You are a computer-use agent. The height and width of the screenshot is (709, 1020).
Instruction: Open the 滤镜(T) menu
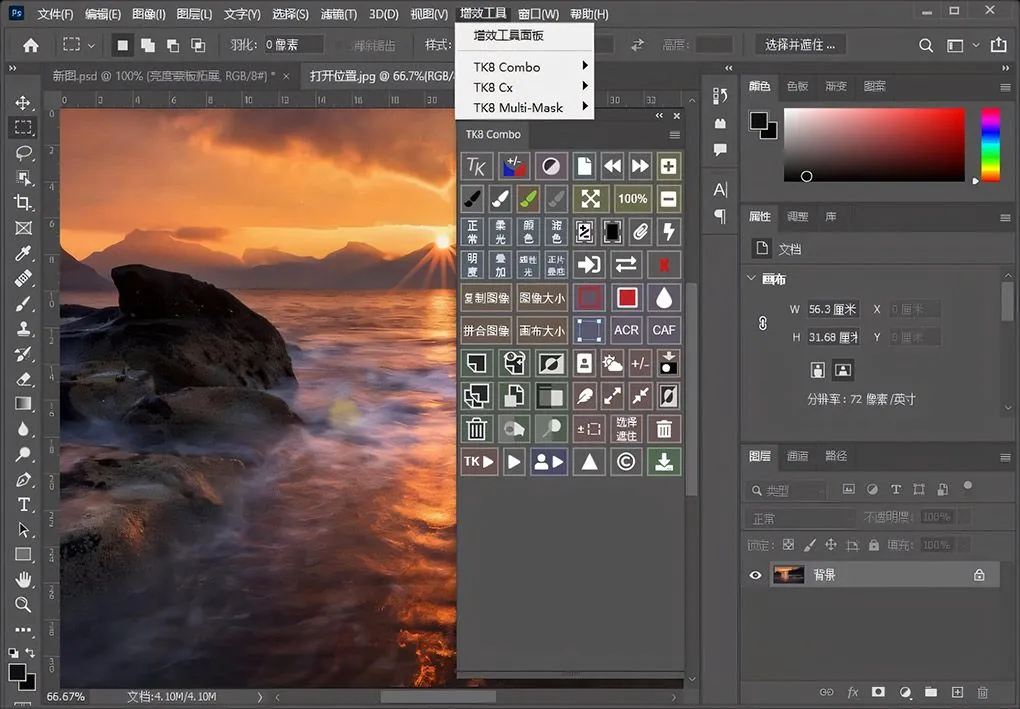coord(337,14)
